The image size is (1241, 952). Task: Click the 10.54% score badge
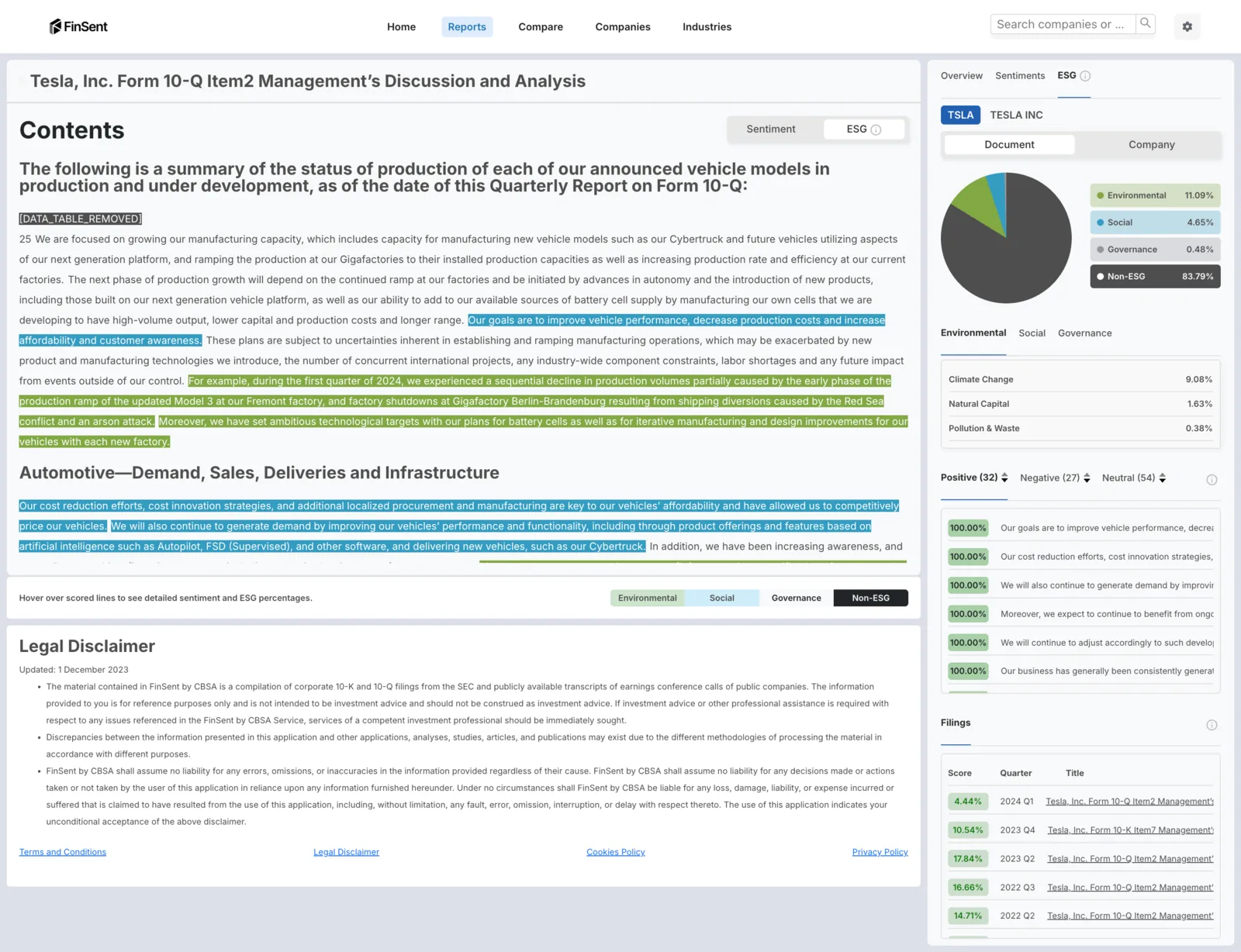click(x=967, y=830)
